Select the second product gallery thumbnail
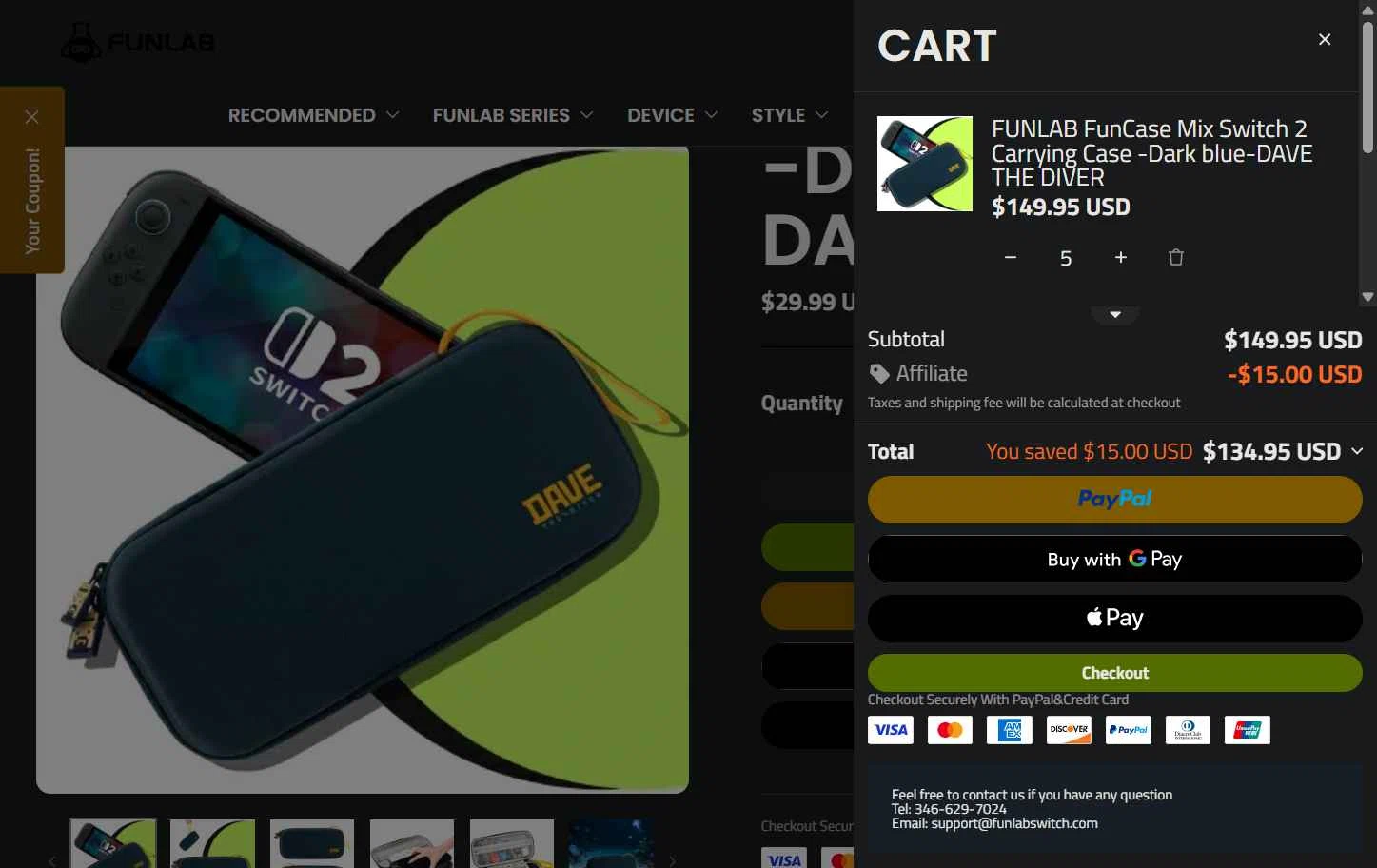Image resolution: width=1377 pixels, height=868 pixels. point(212,843)
